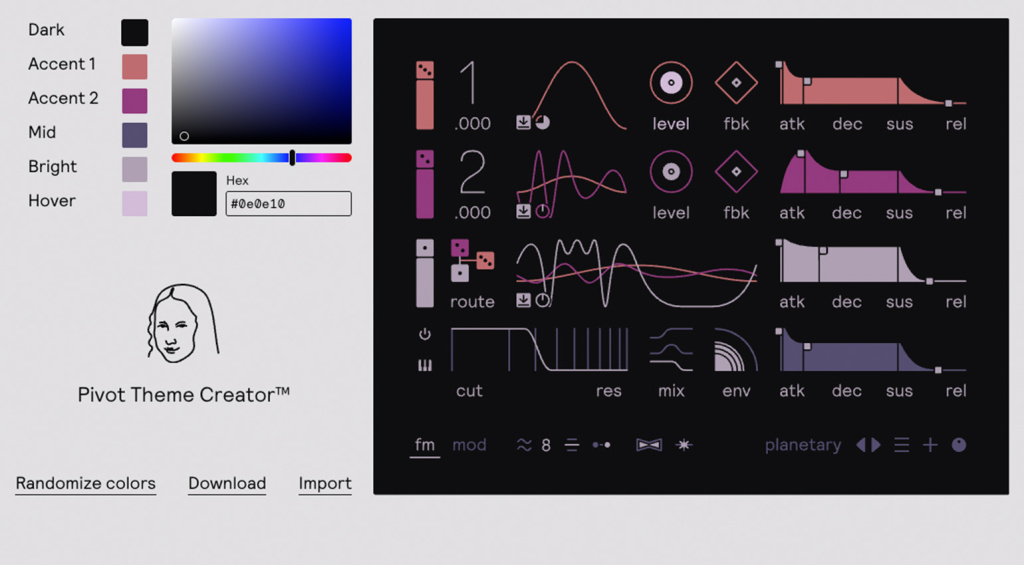Select the fm tab

pos(425,445)
